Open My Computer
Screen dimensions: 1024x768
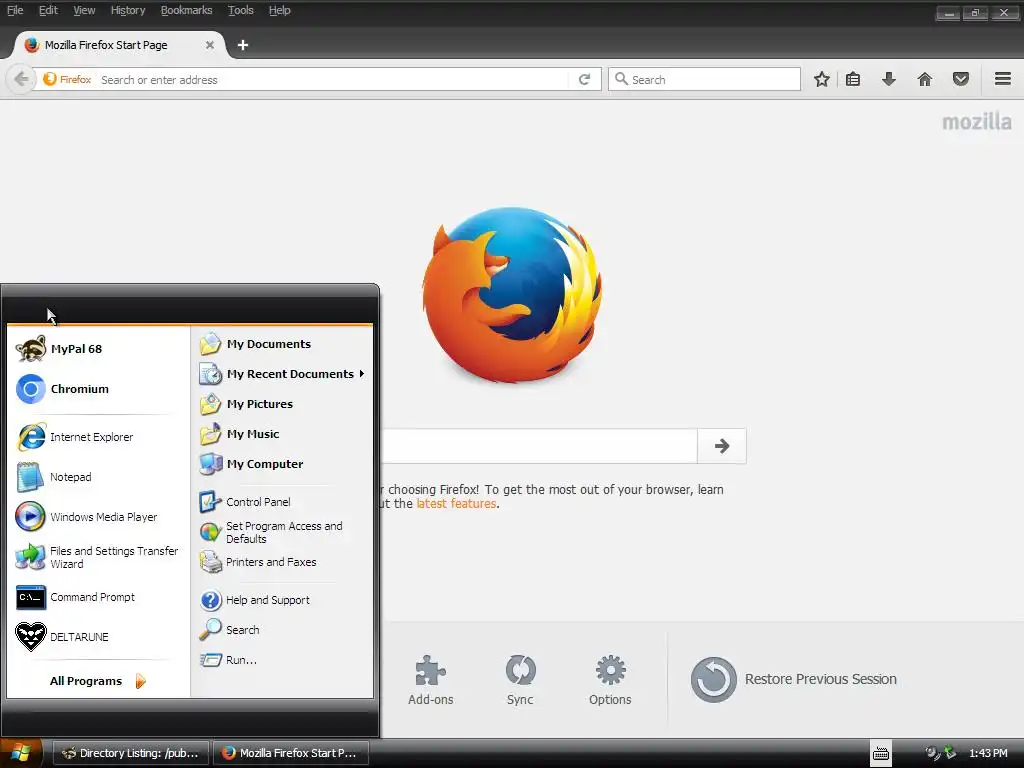click(x=281, y=464)
